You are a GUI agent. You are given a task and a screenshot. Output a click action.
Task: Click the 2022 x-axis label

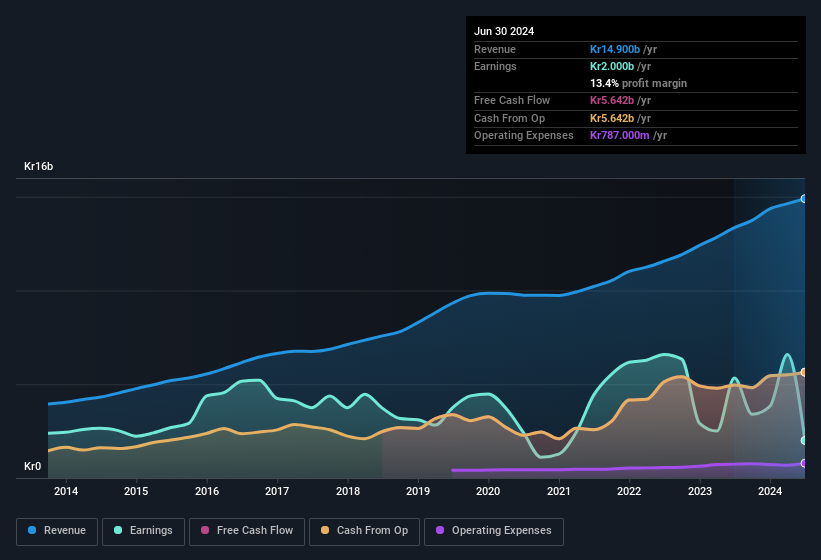click(x=629, y=491)
